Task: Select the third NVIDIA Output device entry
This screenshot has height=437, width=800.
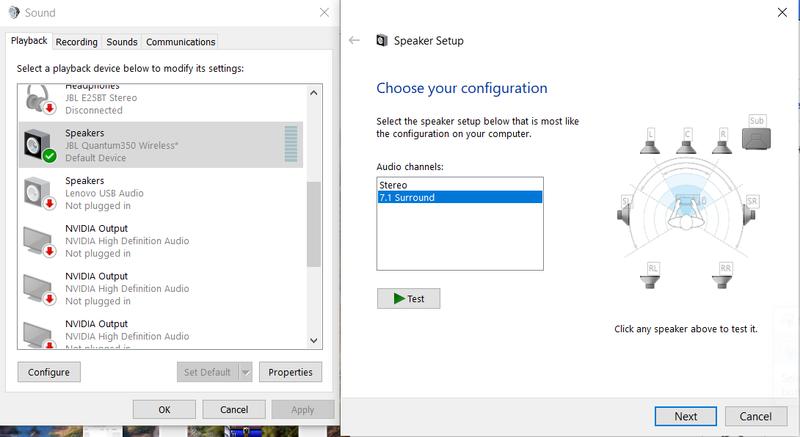Action: click(162, 333)
